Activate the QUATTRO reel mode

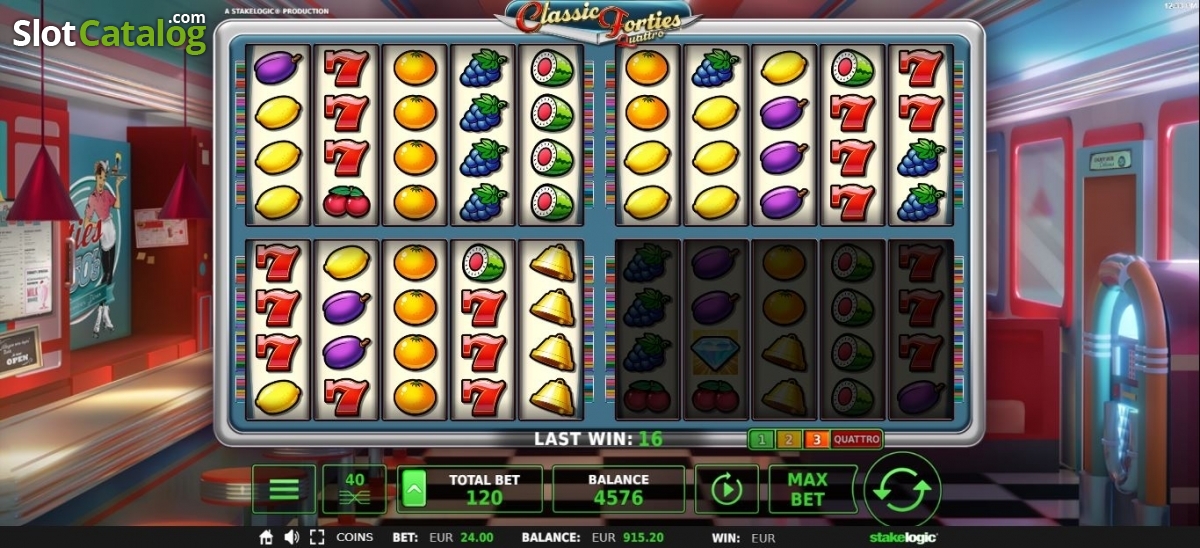[856, 439]
